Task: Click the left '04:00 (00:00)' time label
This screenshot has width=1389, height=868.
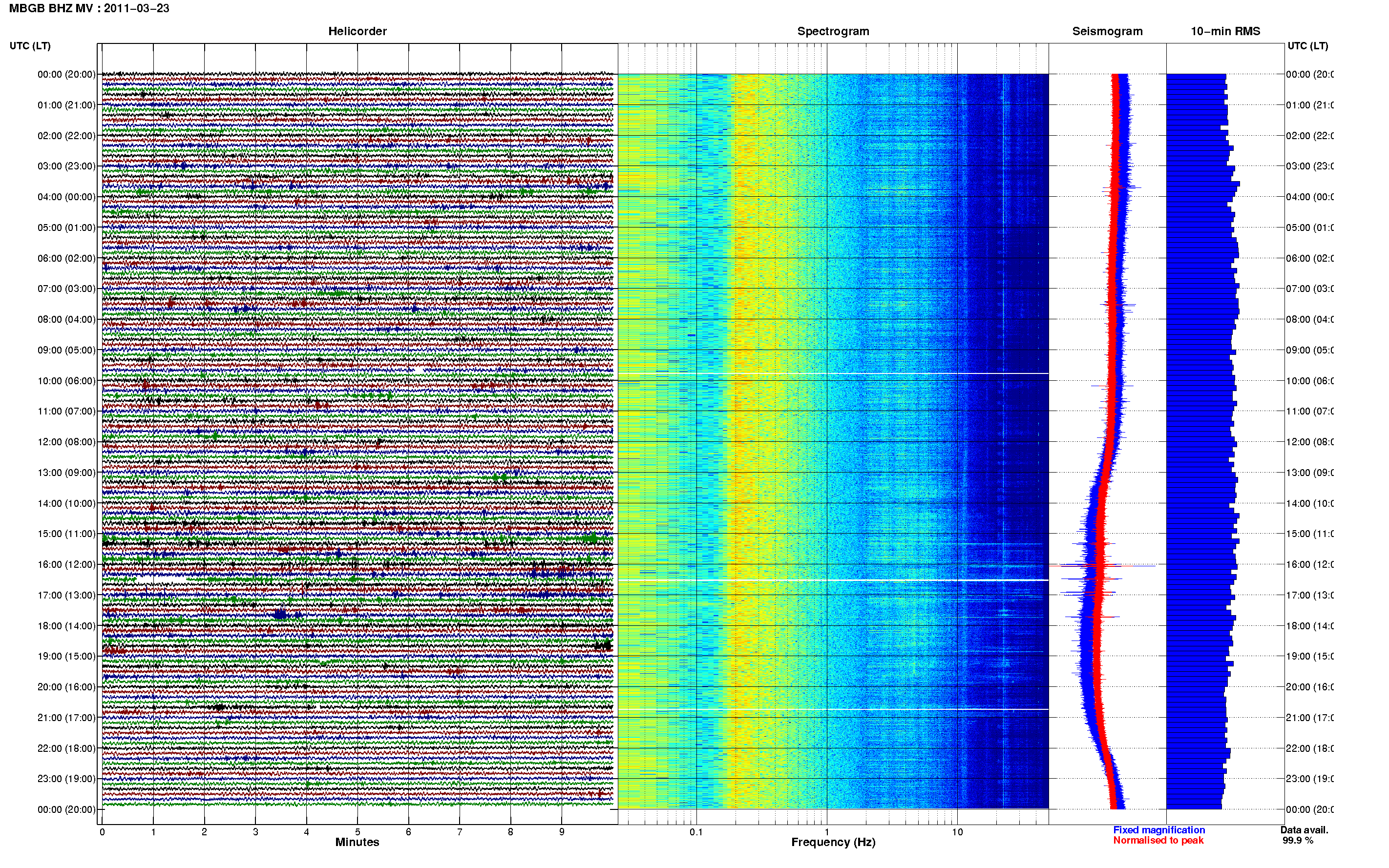Action: (66, 197)
